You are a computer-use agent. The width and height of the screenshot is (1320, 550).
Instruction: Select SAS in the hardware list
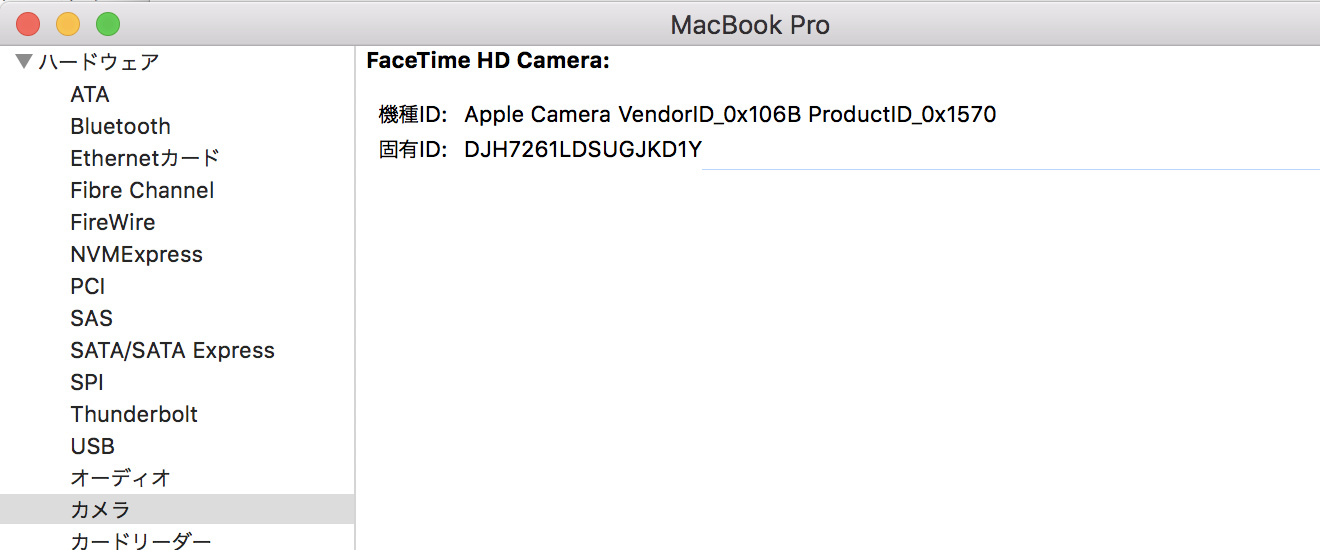pyautogui.click(x=92, y=319)
